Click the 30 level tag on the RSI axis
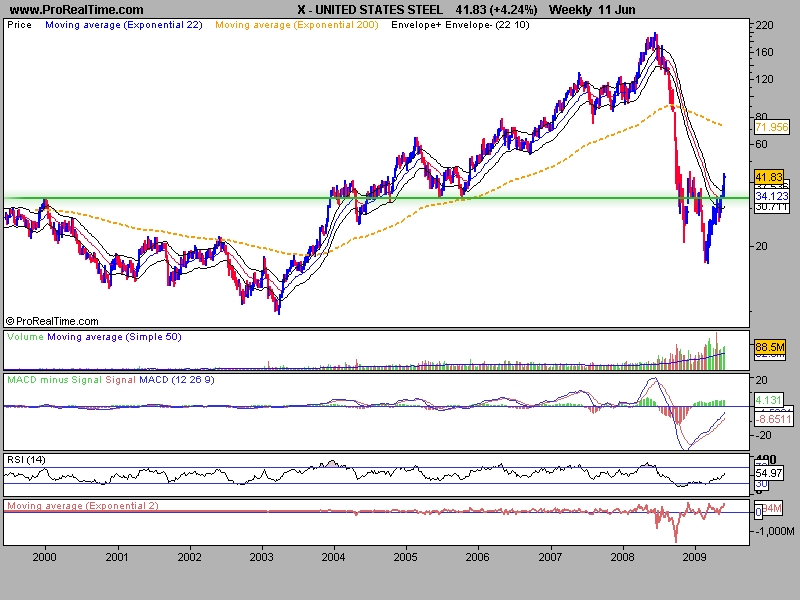800x600 pixels. click(x=761, y=484)
